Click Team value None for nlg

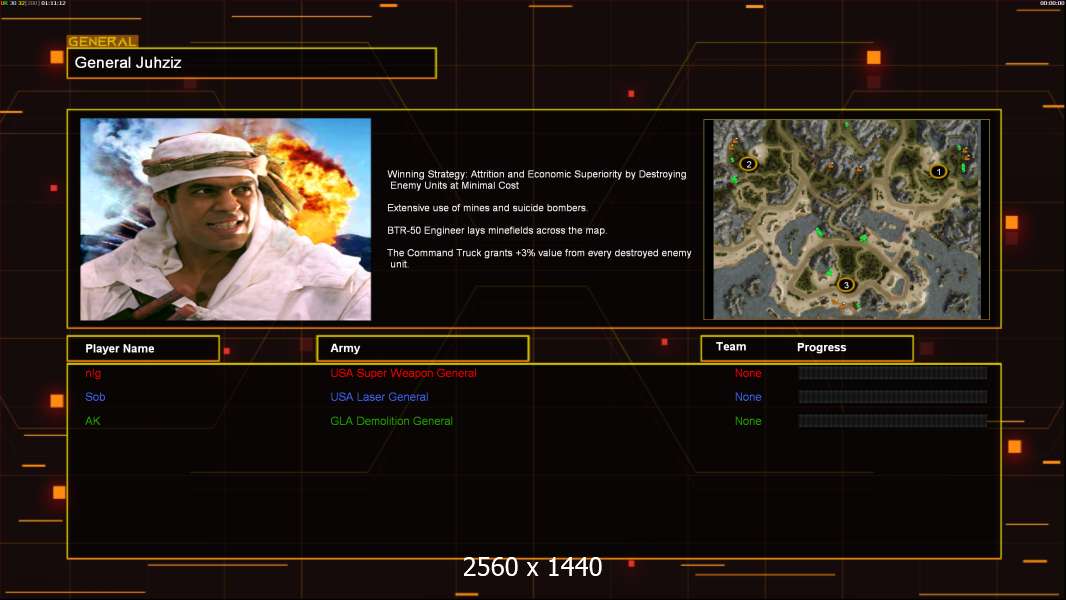[748, 373]
